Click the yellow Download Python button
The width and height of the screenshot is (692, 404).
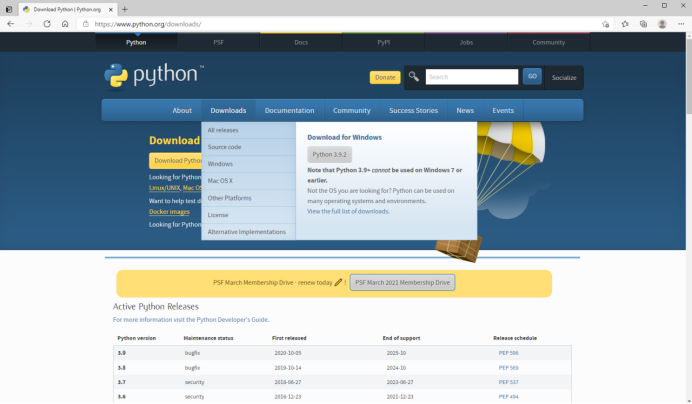(x=175, y=161)
